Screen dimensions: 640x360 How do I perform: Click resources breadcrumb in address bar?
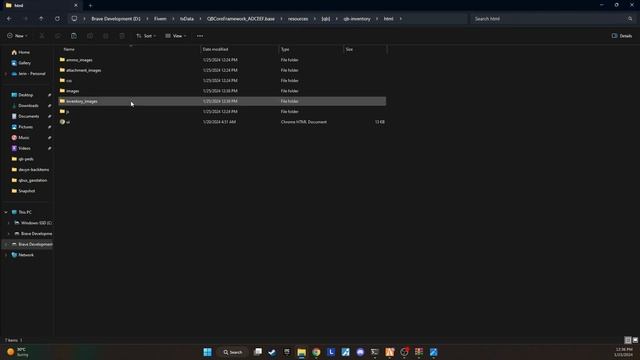click(x=298, y=19)
